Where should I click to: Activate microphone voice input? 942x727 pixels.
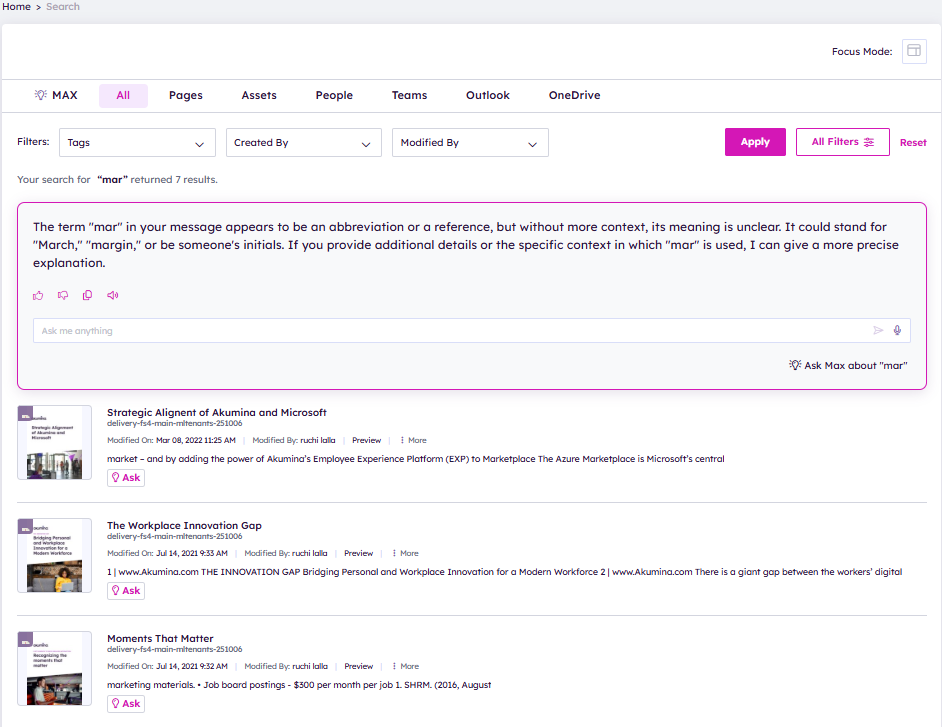(897, 331)
